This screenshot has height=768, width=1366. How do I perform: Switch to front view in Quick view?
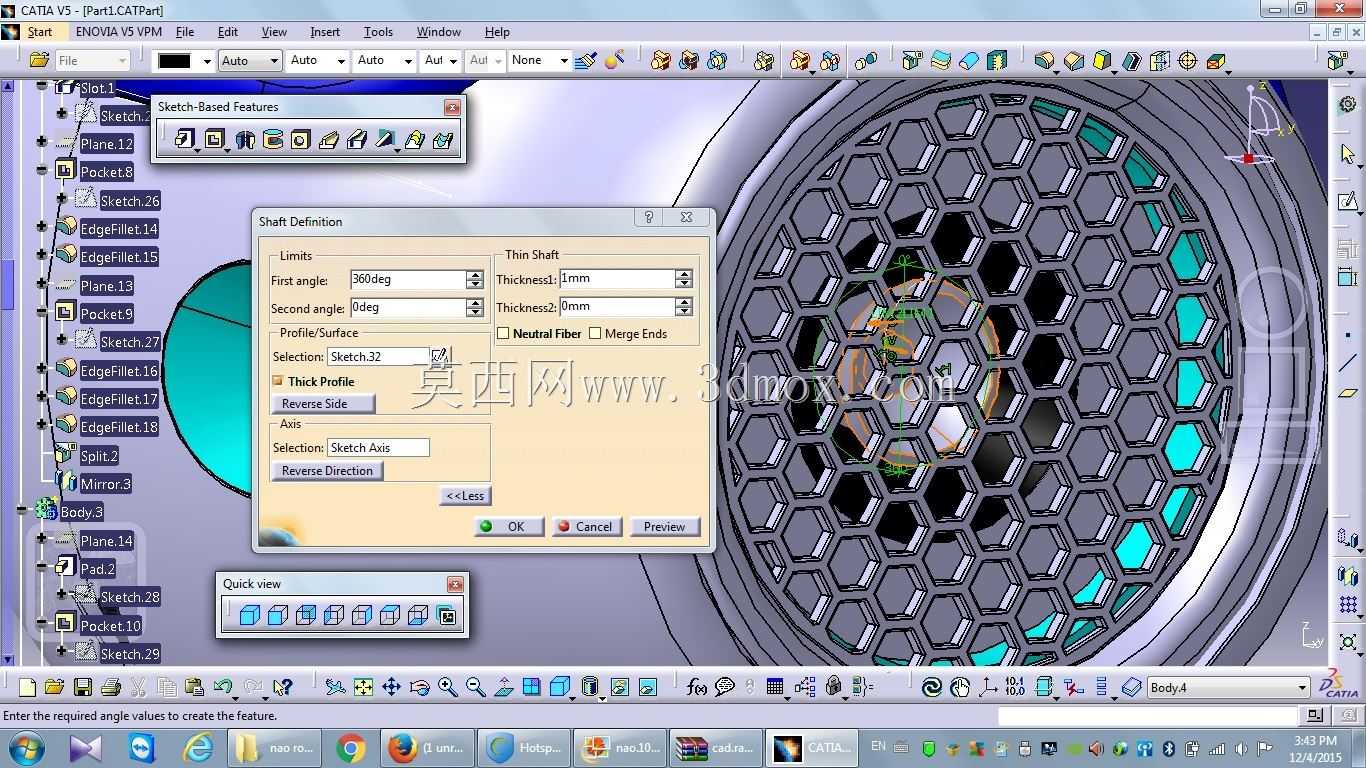[x=278, y=615]
